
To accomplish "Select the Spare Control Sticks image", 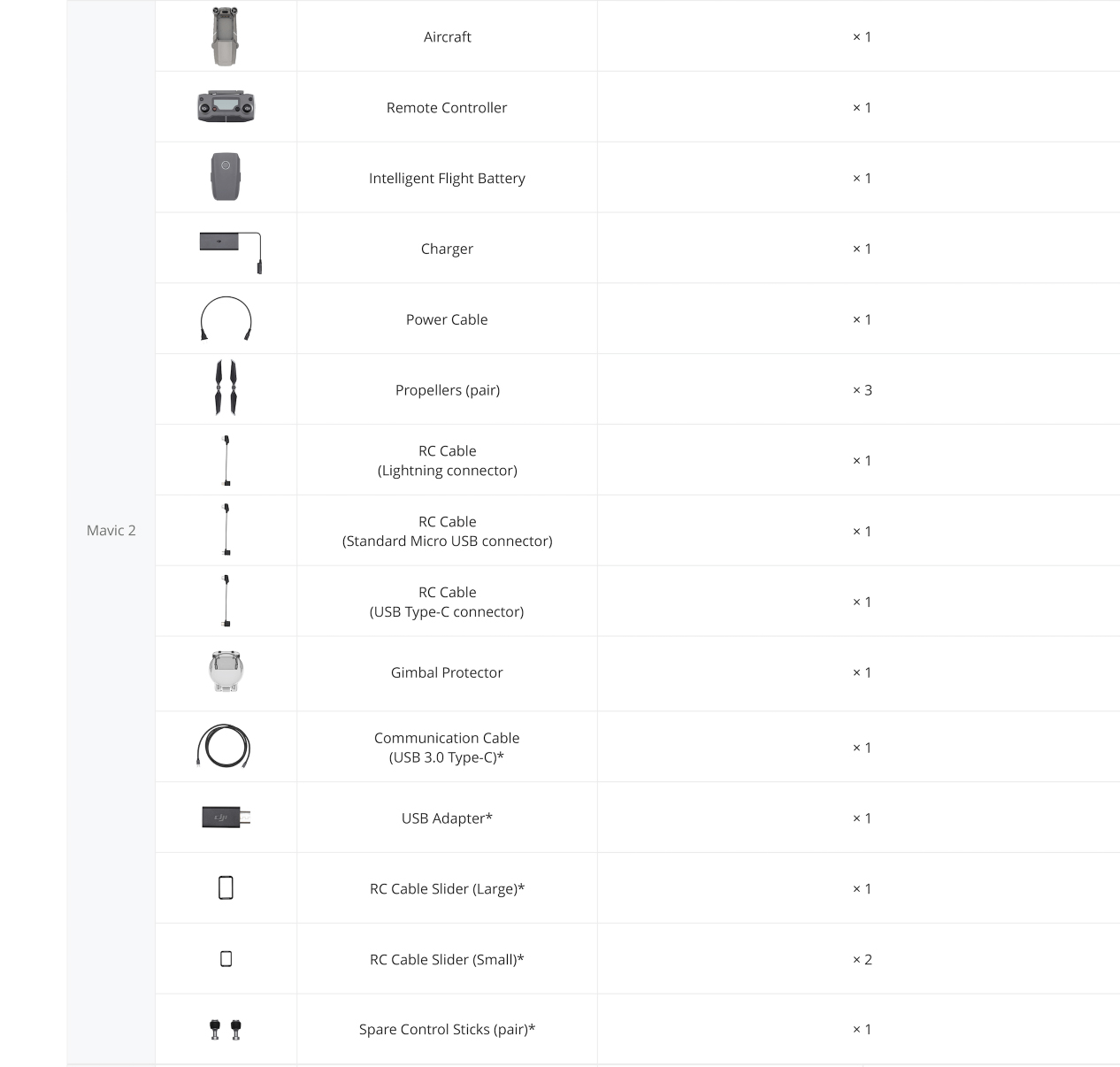I will pos(226,1029).
